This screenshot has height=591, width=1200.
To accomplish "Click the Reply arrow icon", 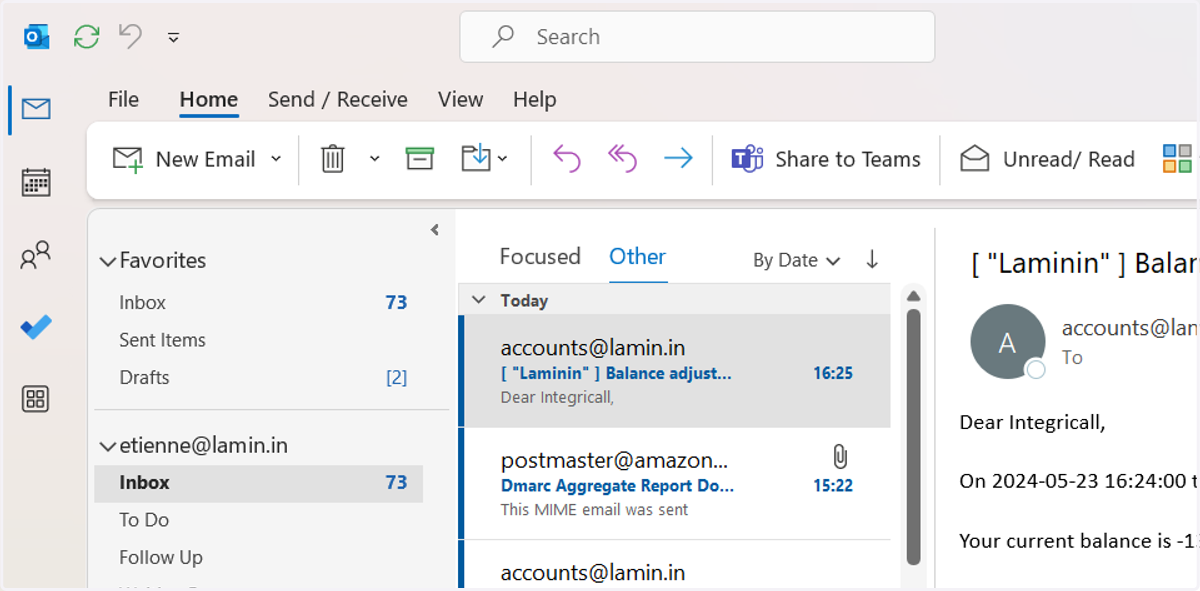I will (x=567, y=159).
